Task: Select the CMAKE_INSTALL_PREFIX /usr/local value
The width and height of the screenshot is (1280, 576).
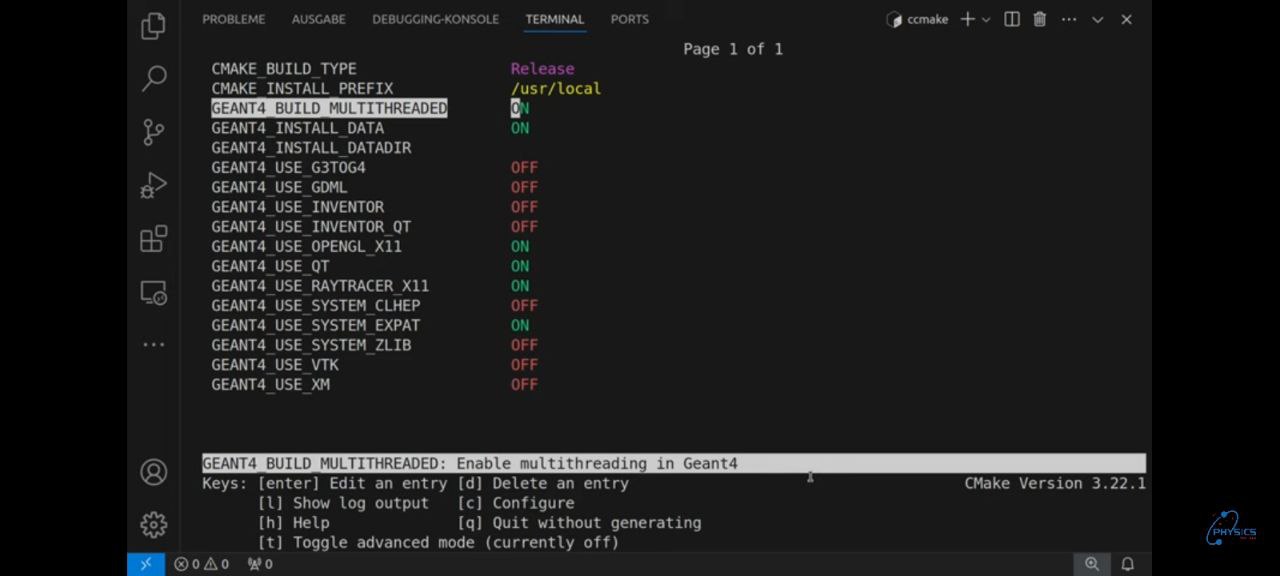Action: (555, 89)
